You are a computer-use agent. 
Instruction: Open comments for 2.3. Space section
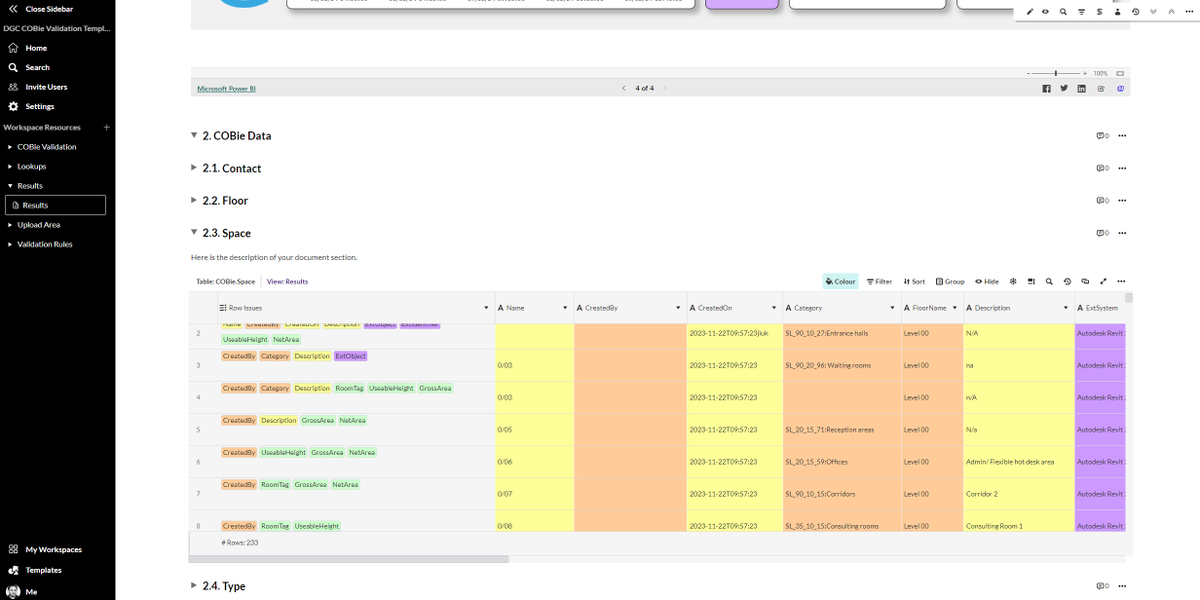[x=1102, y=233]
